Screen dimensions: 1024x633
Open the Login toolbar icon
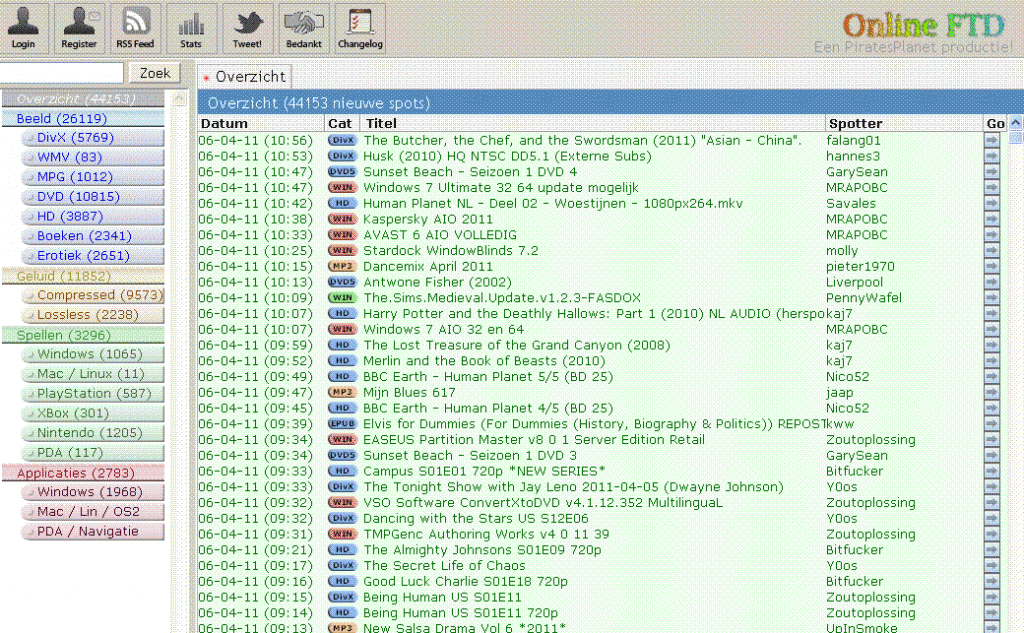point(24,28)
